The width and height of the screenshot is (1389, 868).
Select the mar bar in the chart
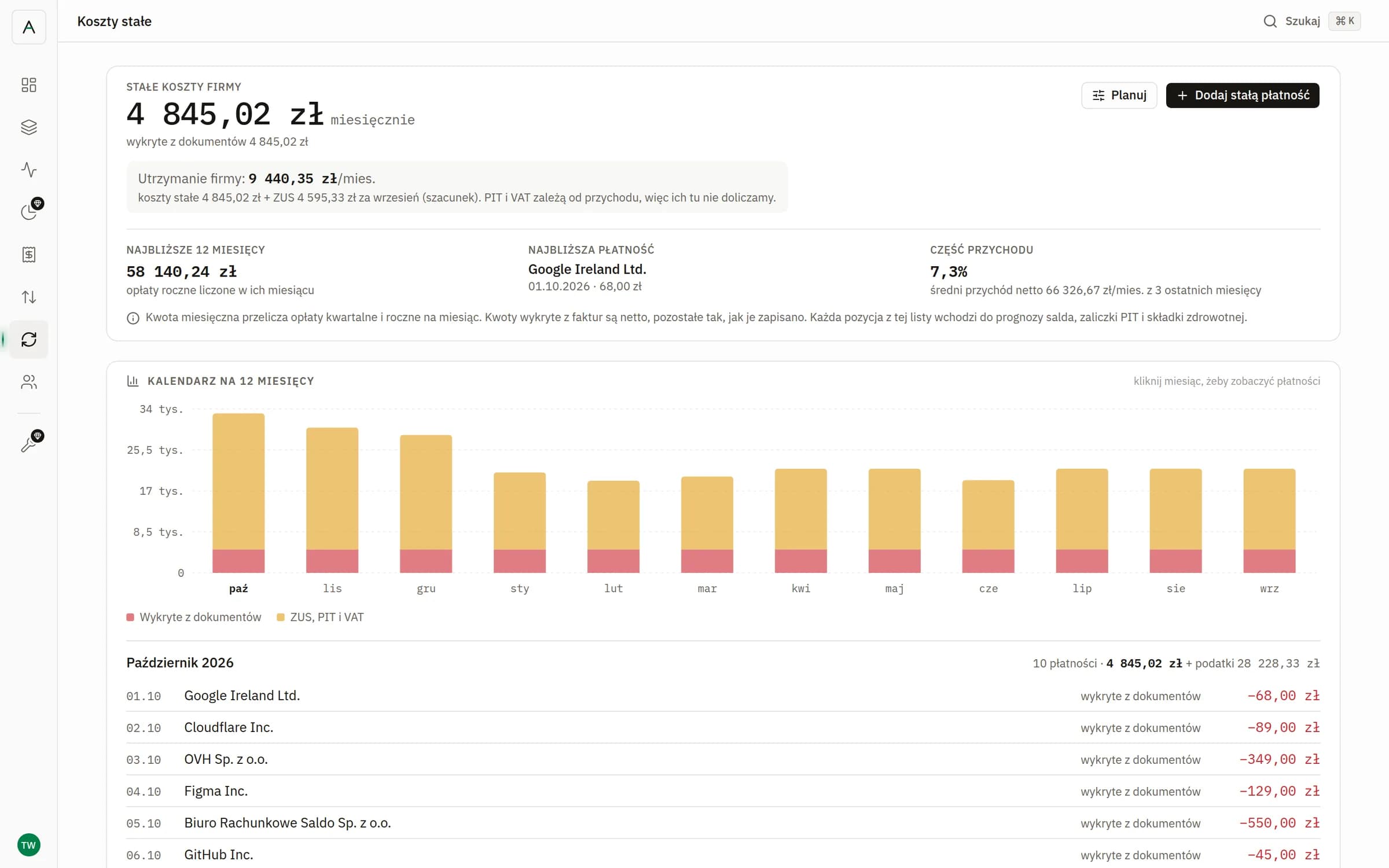click(x=707, y=525)
